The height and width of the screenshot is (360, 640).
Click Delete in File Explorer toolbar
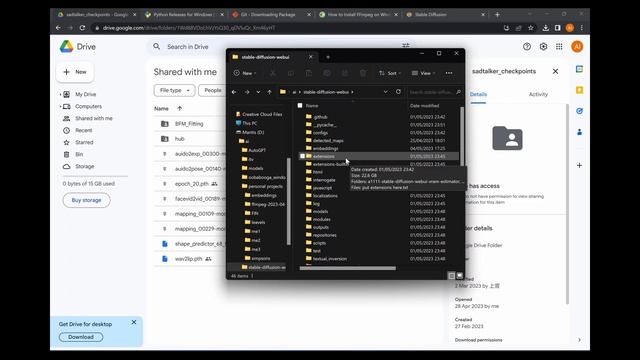[x=362, y=73]
